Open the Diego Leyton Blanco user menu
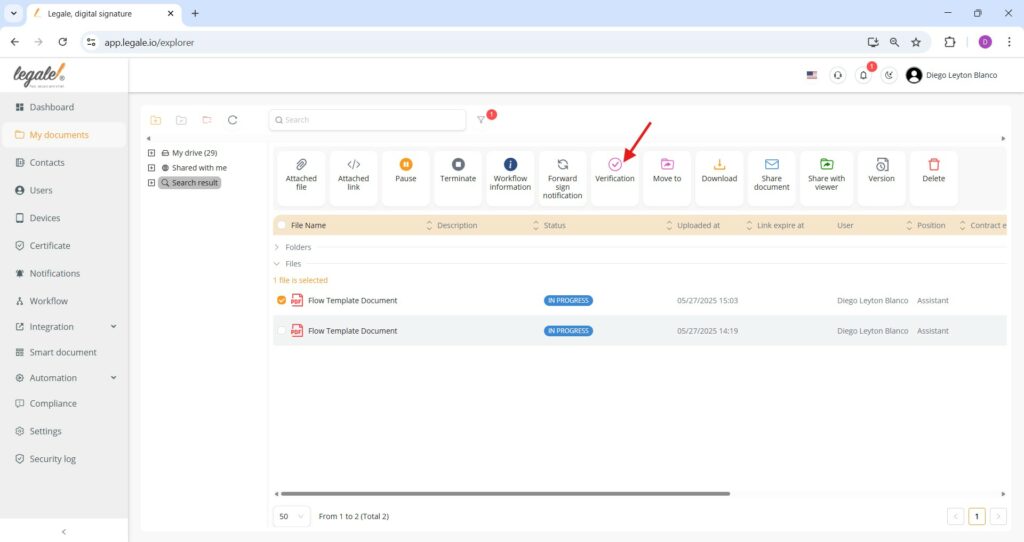This screenshot has width=1024, height=542. click(x=952, y=75)
